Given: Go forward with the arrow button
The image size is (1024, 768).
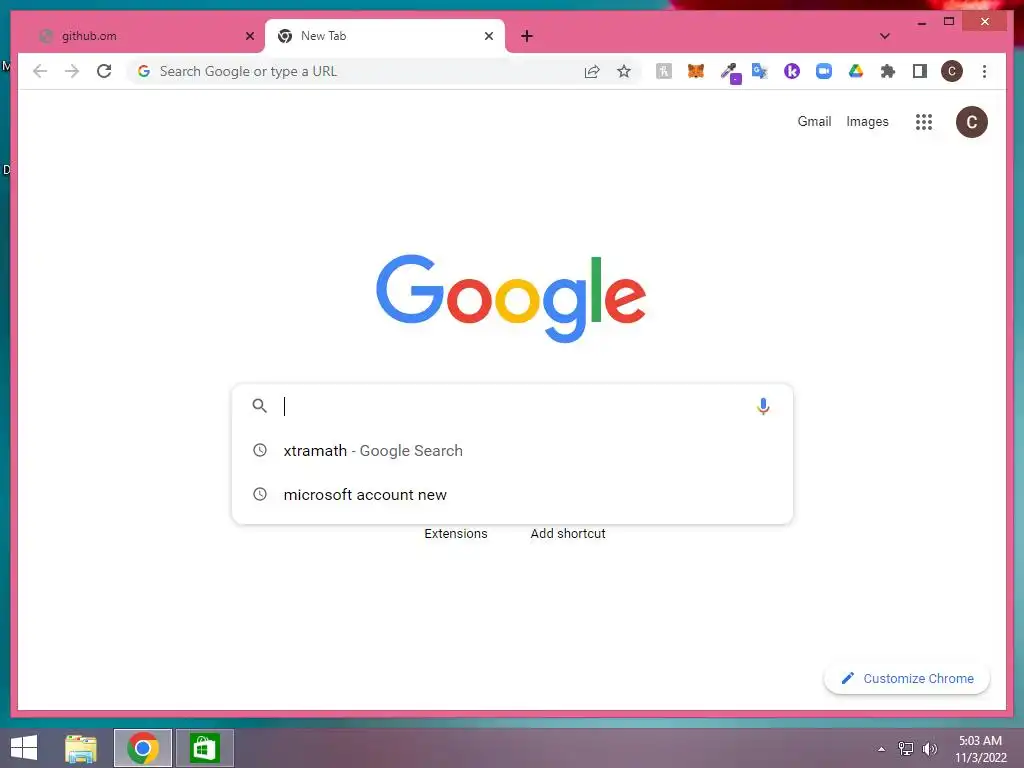Looking at the screenshot, I should [x=72, y=71].
